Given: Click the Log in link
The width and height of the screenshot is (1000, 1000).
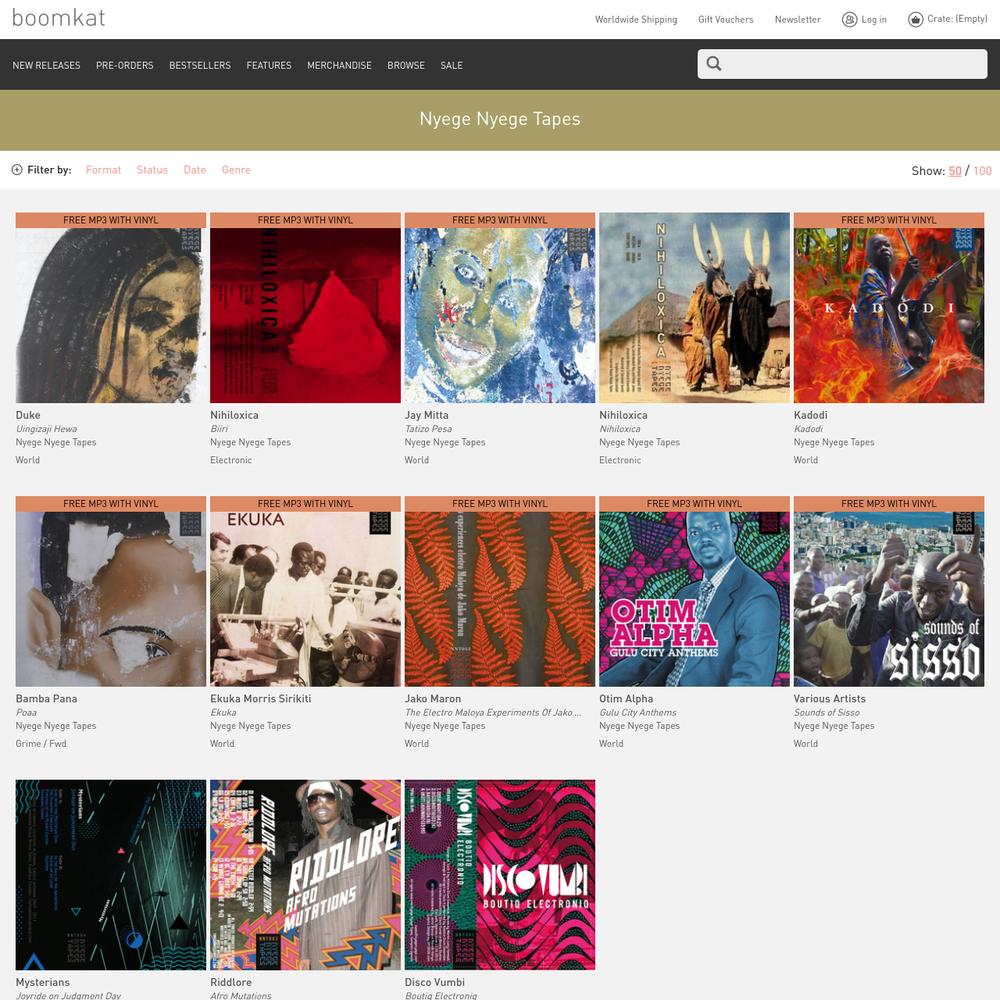Looking at the screenshot, I should pos(874,20).
